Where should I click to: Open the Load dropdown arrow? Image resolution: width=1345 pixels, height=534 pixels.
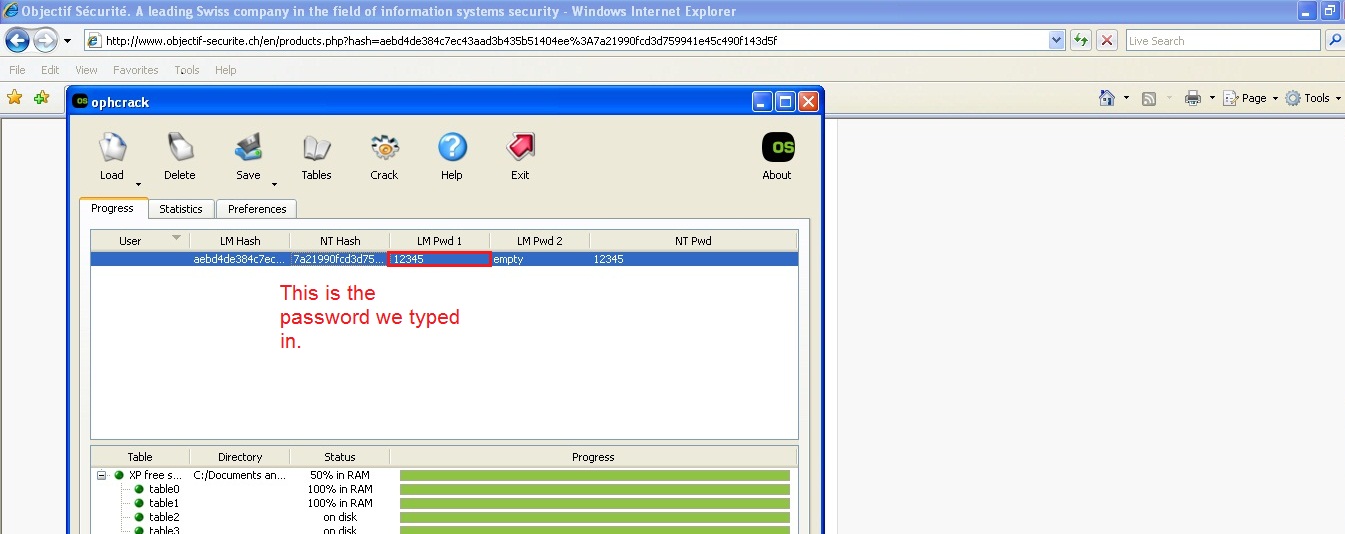point(138,184)
